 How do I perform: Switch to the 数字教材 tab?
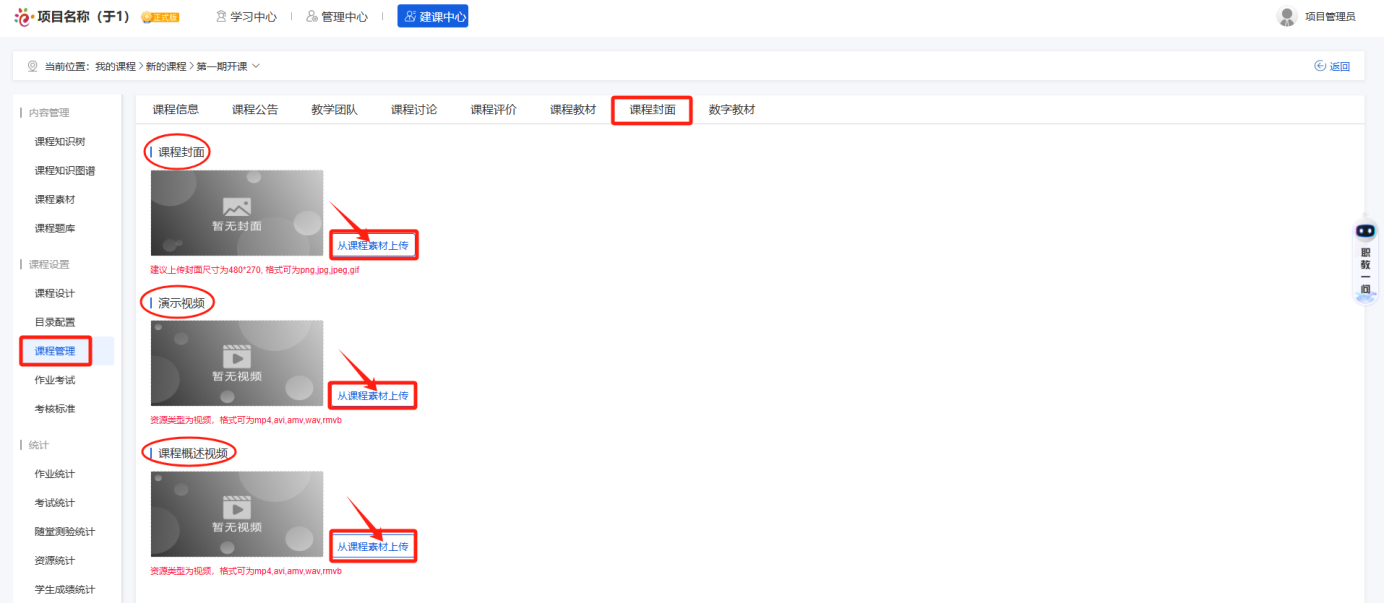(x=732, y=110)
